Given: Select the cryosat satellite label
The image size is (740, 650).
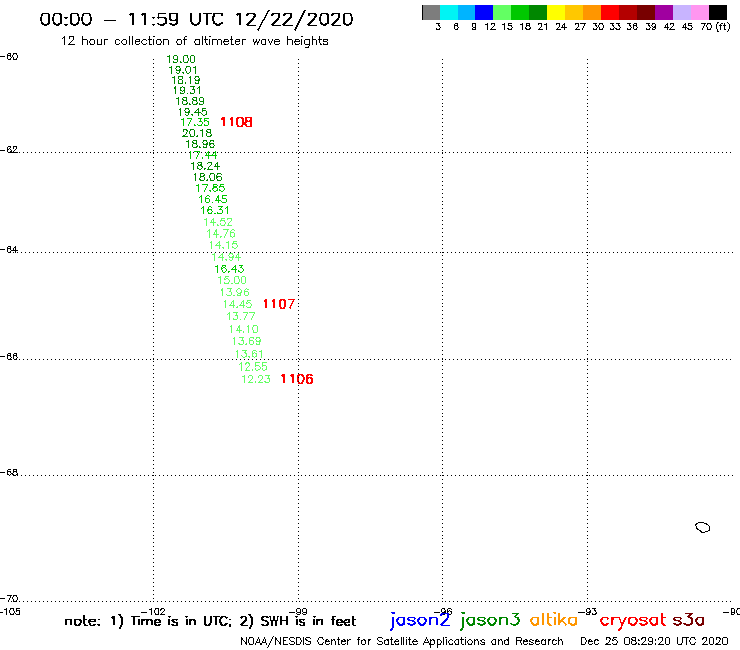Looking at the screenshot, I should point(633,620).
